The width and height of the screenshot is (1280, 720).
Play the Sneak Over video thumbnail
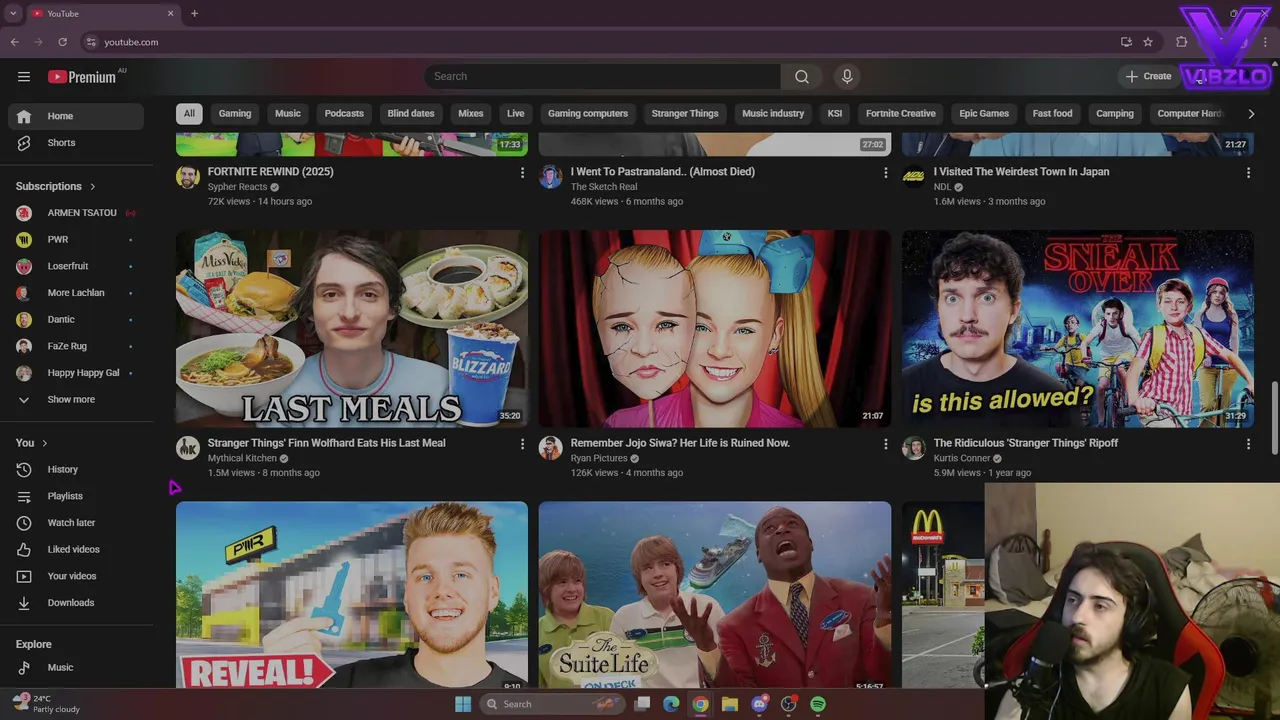1078,329
